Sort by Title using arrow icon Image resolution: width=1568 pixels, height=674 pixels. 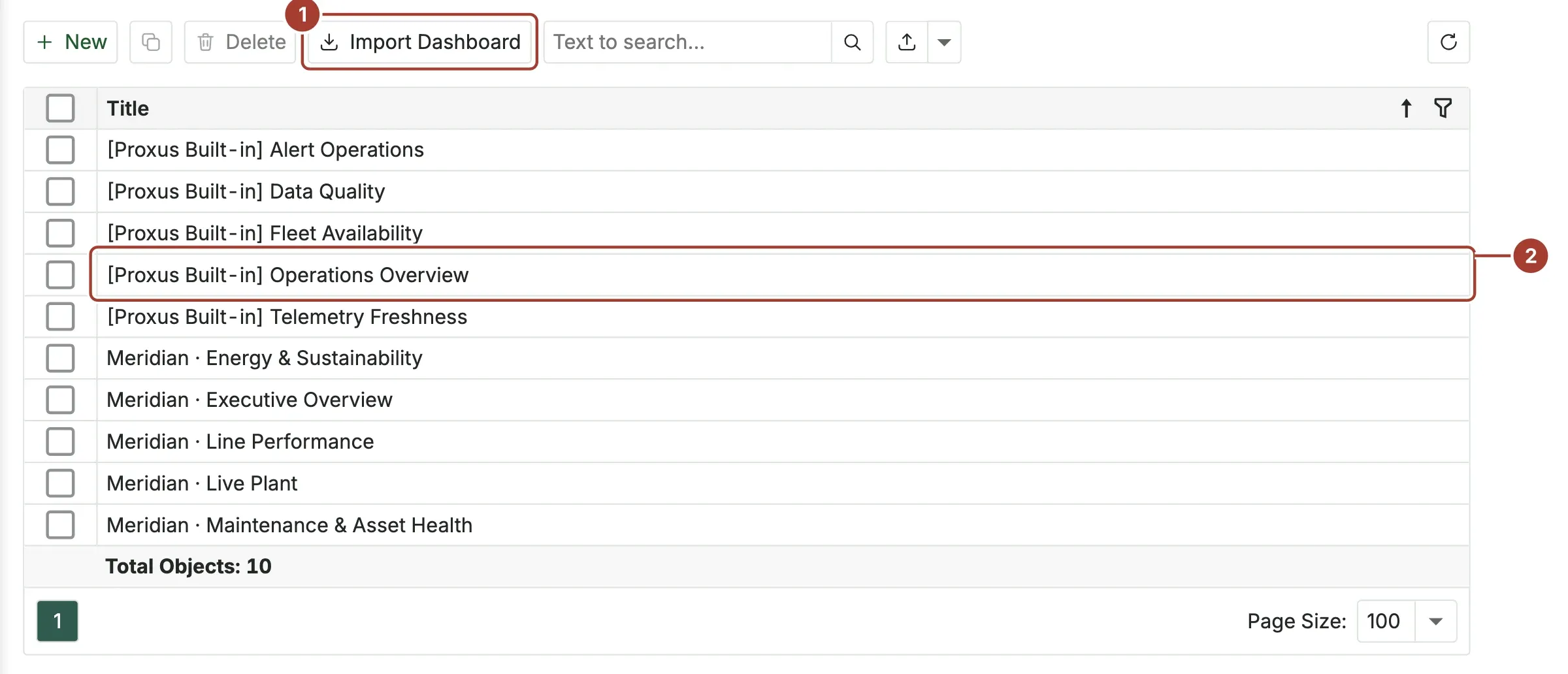[x=1406, y=108]
